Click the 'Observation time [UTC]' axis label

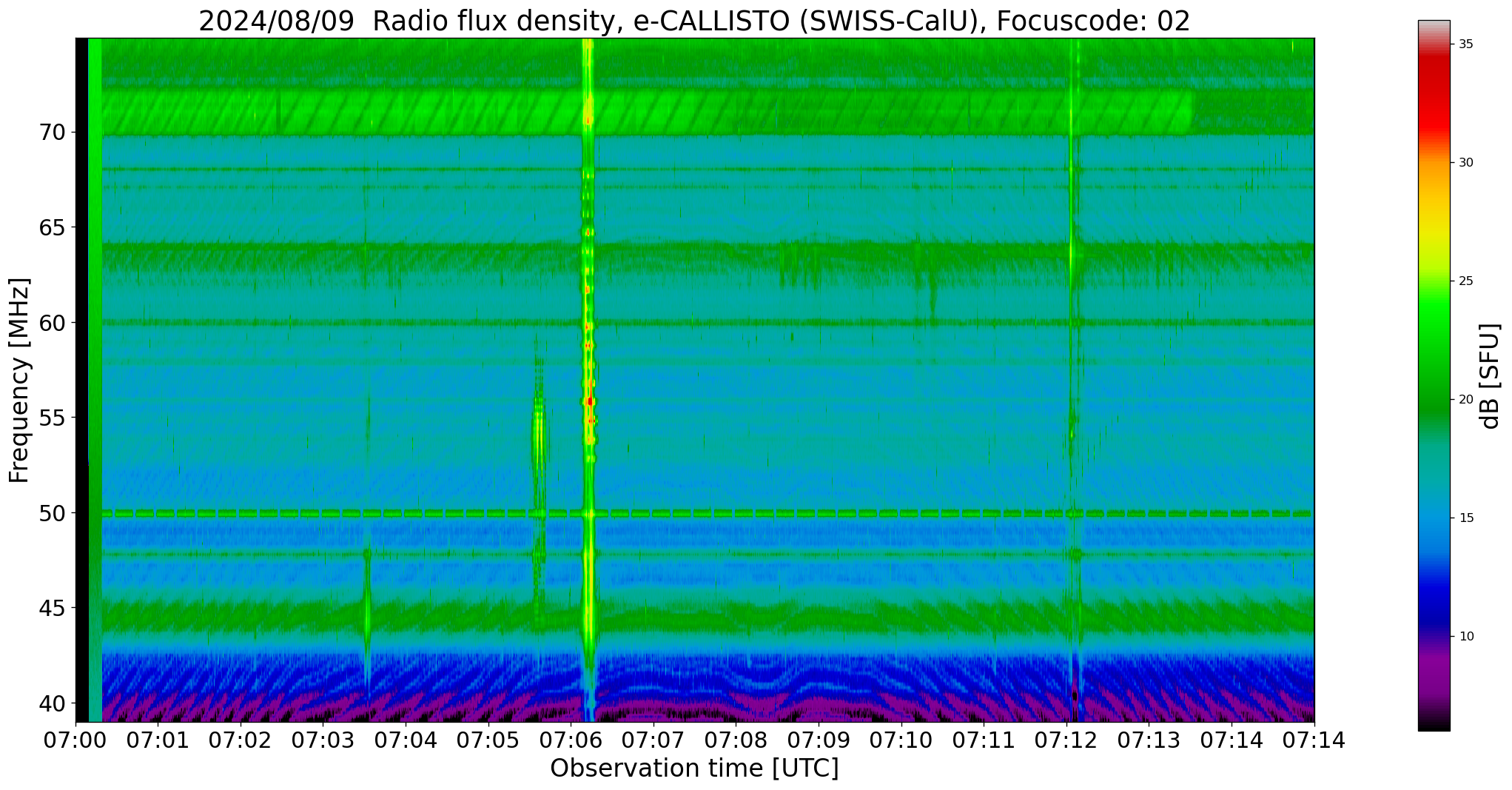pos(694,769)
